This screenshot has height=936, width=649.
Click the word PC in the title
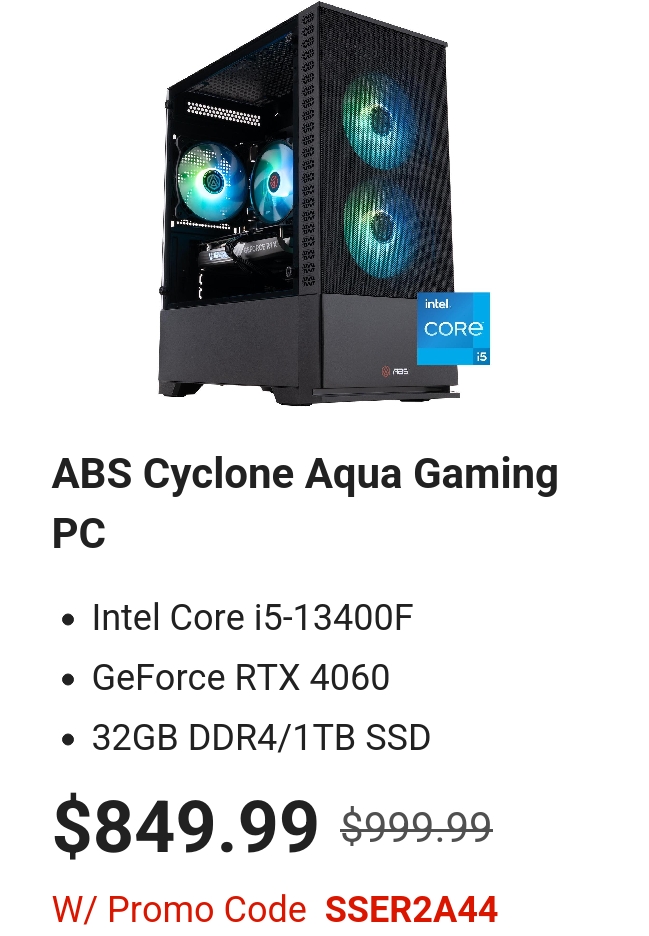pos(79,533)
